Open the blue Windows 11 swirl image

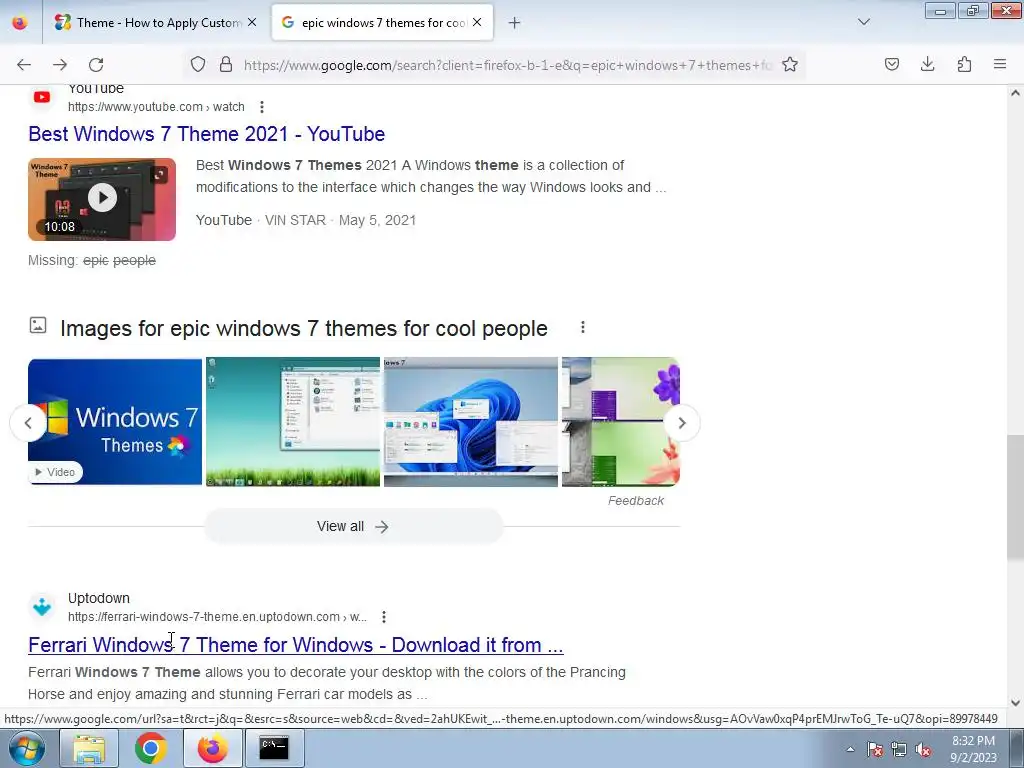pos(471,422)
